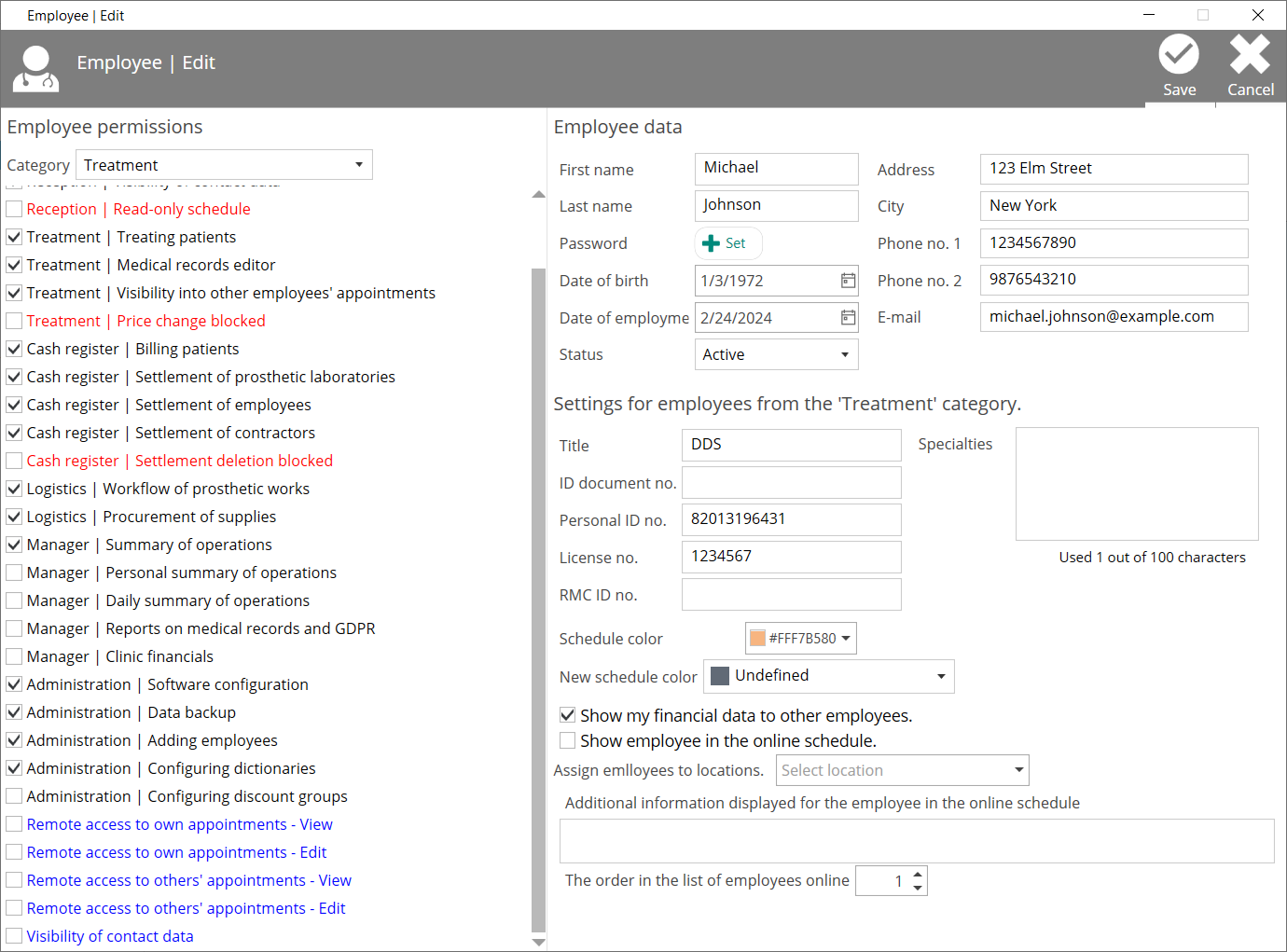Viewport: 1287px width, 952px height.
Task: Uncheck 'Cash register | Billing patients' checkbox
Action: click(x=14, y=349)
